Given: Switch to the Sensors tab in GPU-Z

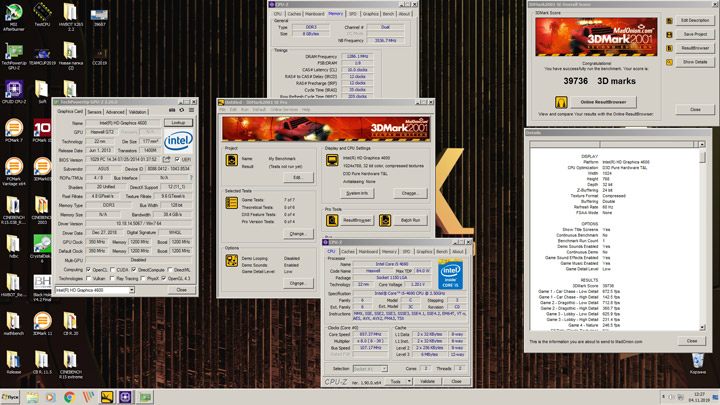Looking at the screenshot, I should click(x=93, y=112).
